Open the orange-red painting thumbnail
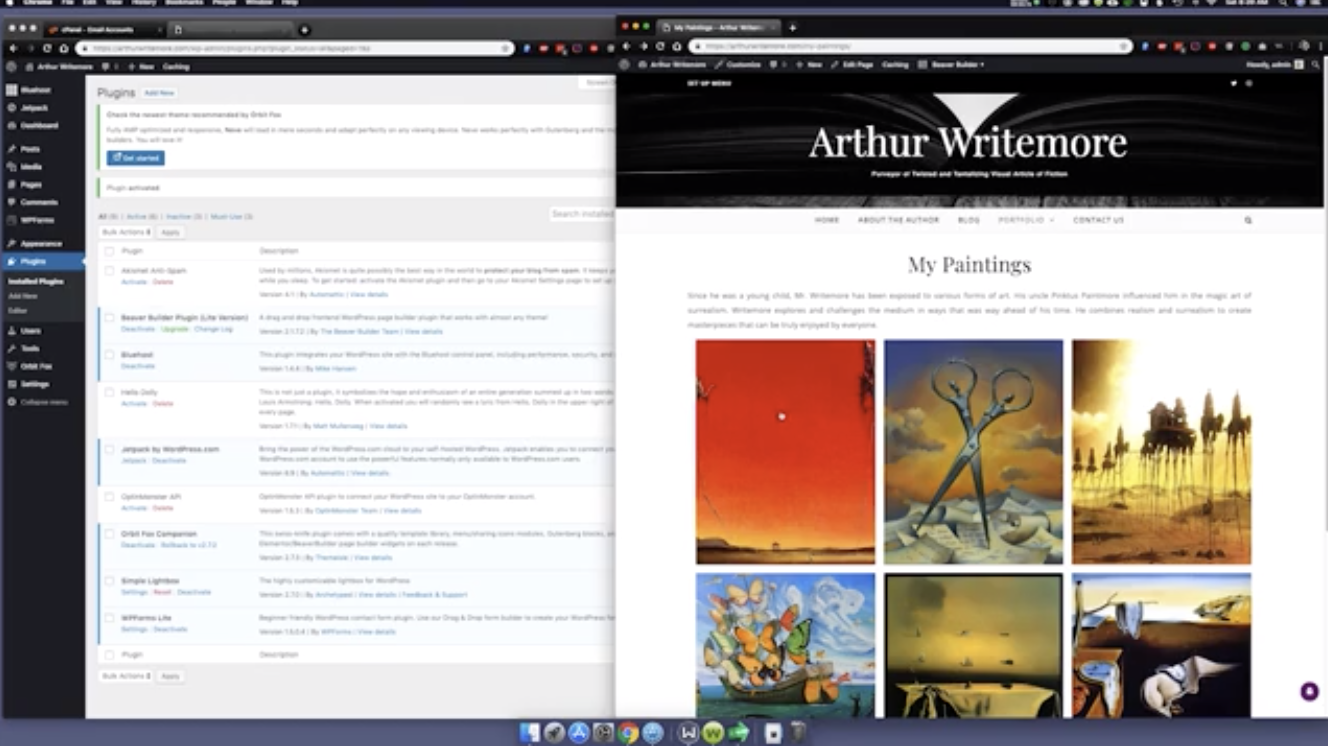The height and width of the screenshot is (746, 1328). [x=785, y=452]
